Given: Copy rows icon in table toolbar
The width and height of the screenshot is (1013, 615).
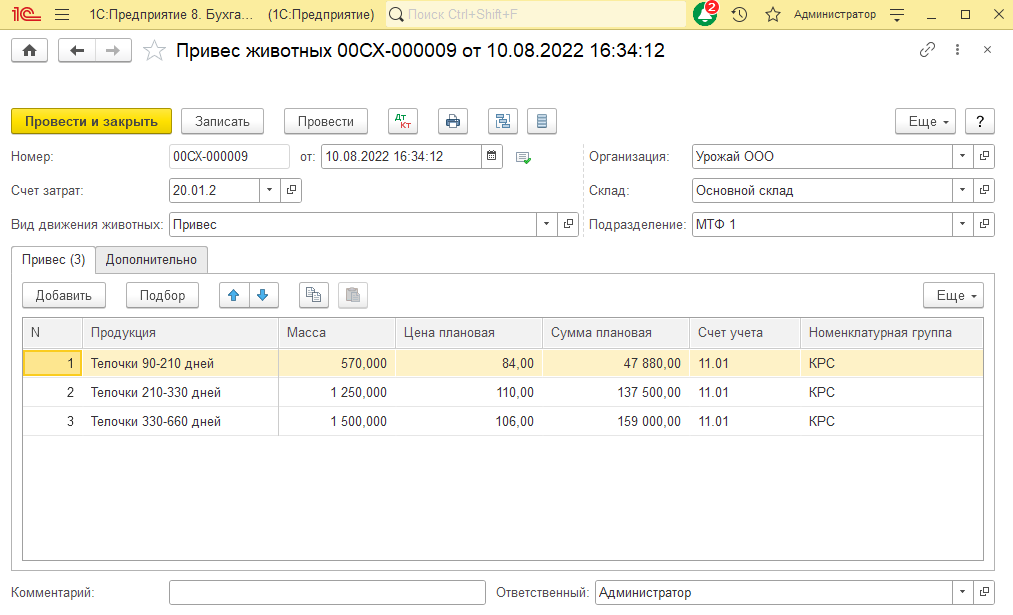Looking at the screenshot, I should [x=314, y=295].
